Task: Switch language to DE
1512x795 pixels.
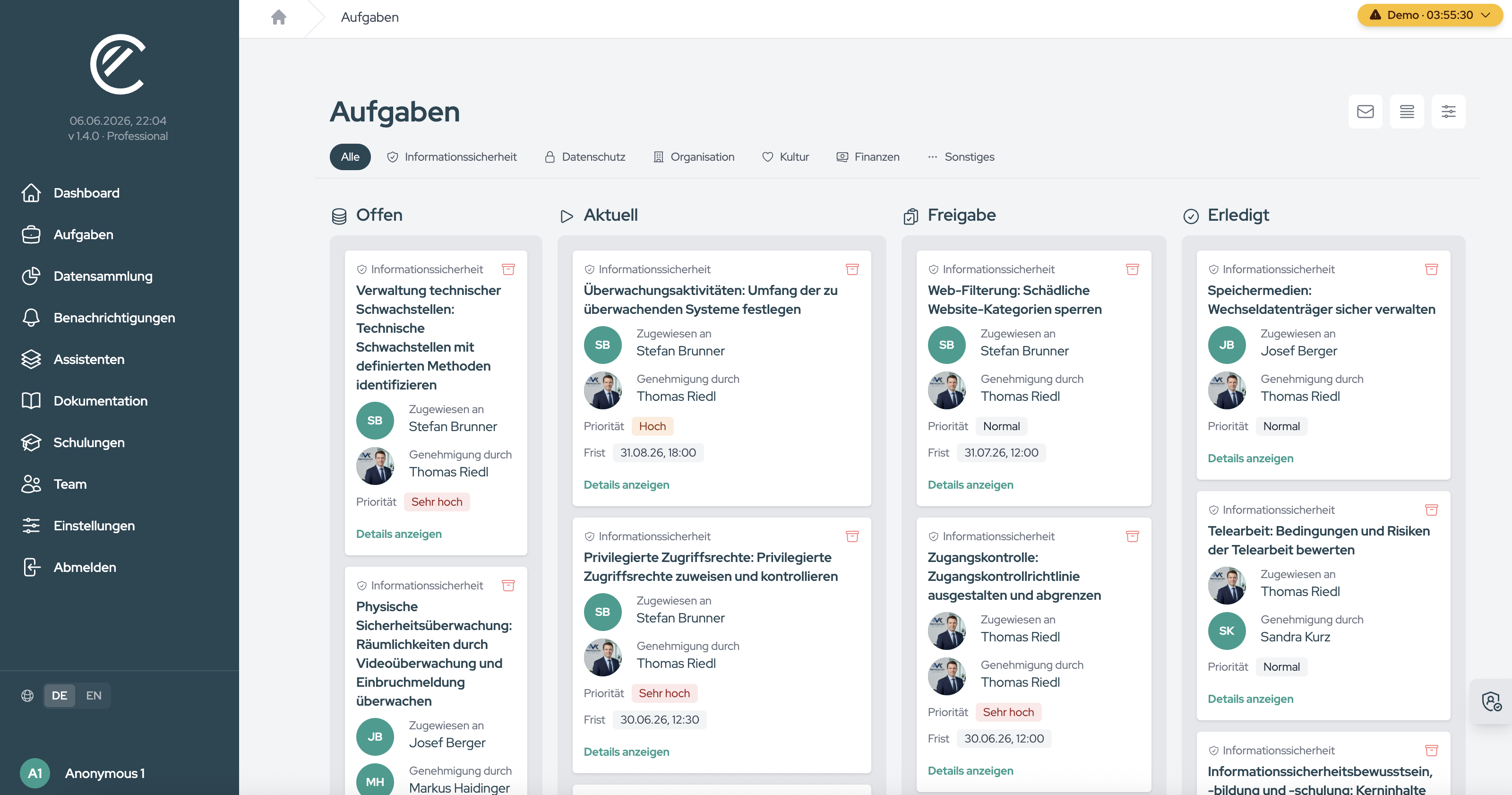Action: coord(59,696)
